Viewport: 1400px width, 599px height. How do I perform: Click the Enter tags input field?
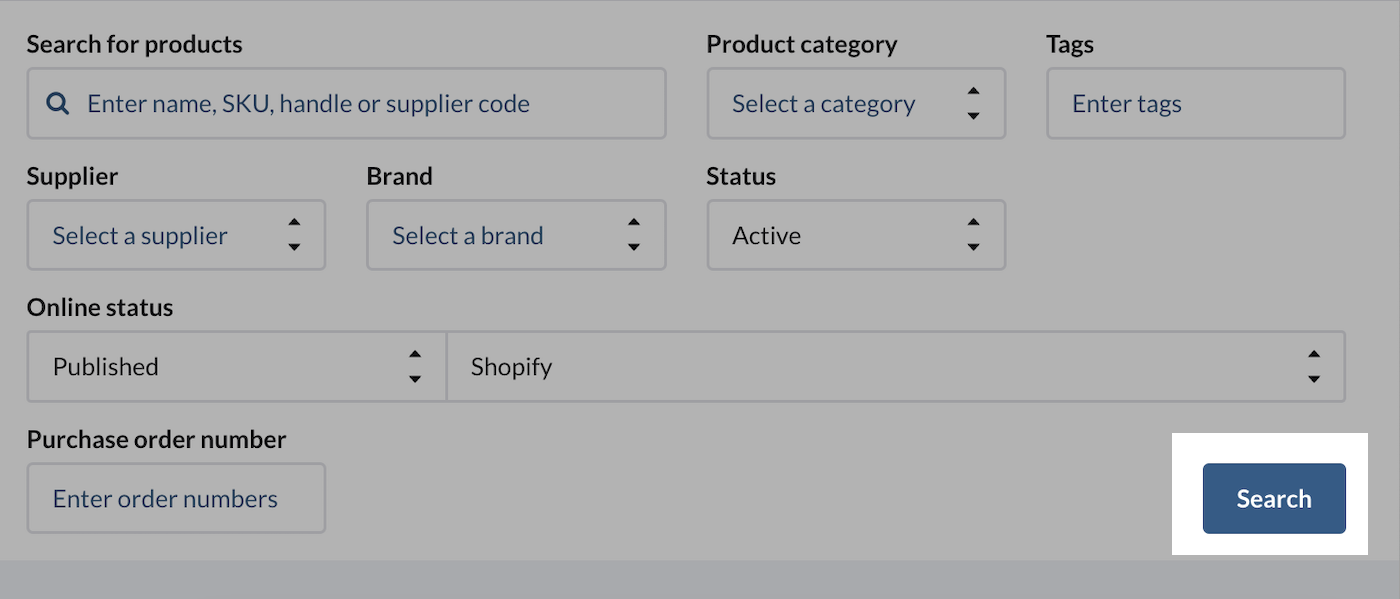tap(1195, 104)
